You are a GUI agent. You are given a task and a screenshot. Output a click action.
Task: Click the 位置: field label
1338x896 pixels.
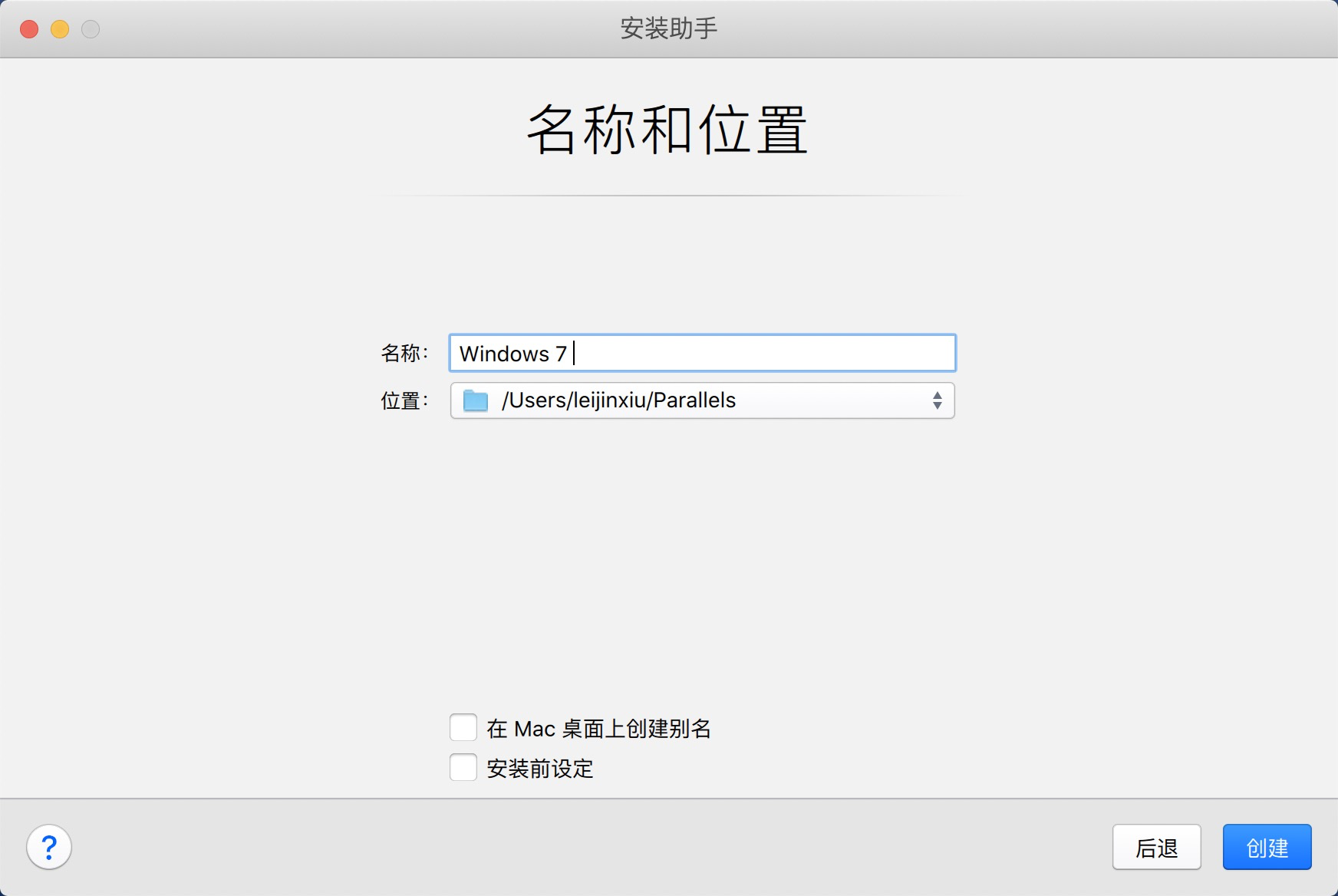404,400
